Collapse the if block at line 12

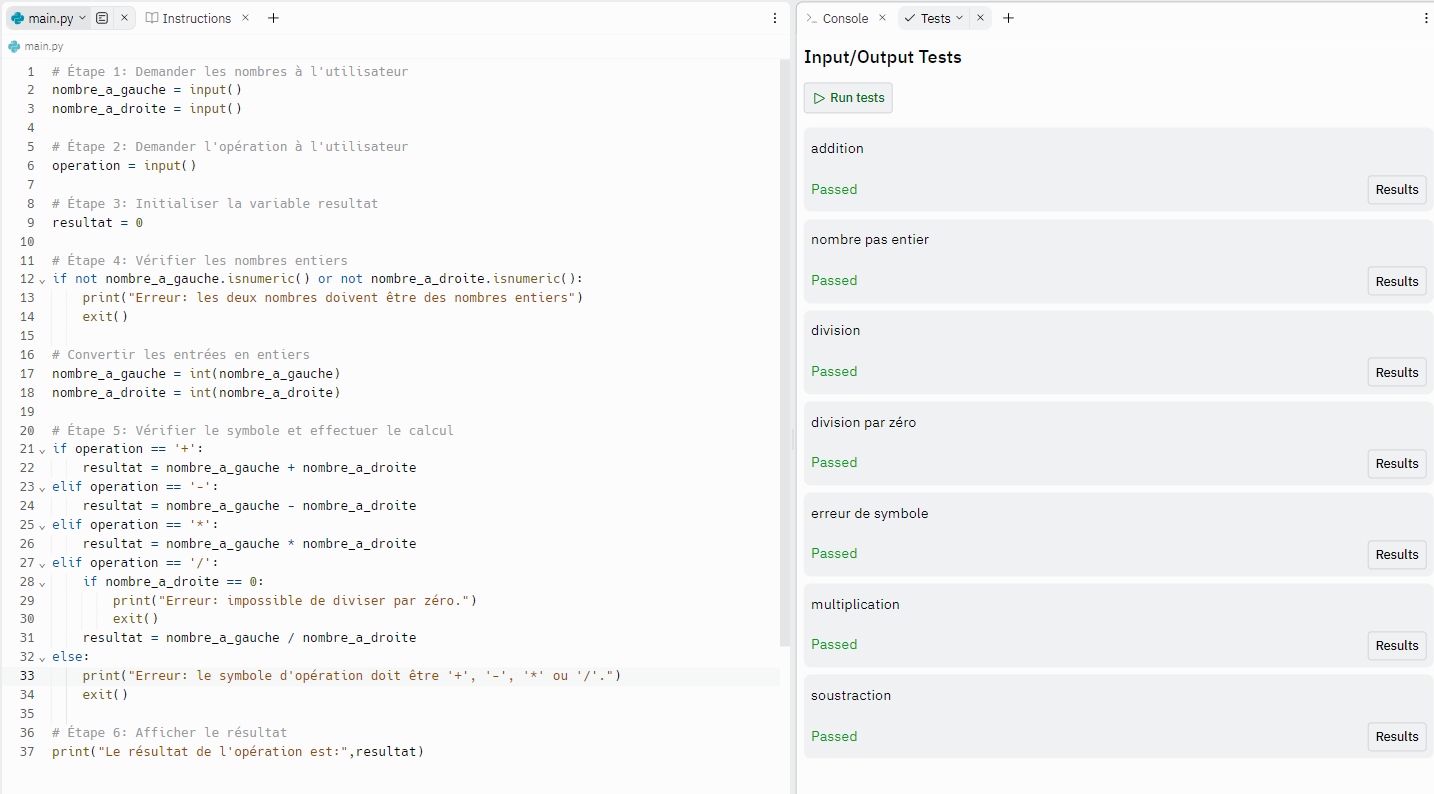[42, 280]
